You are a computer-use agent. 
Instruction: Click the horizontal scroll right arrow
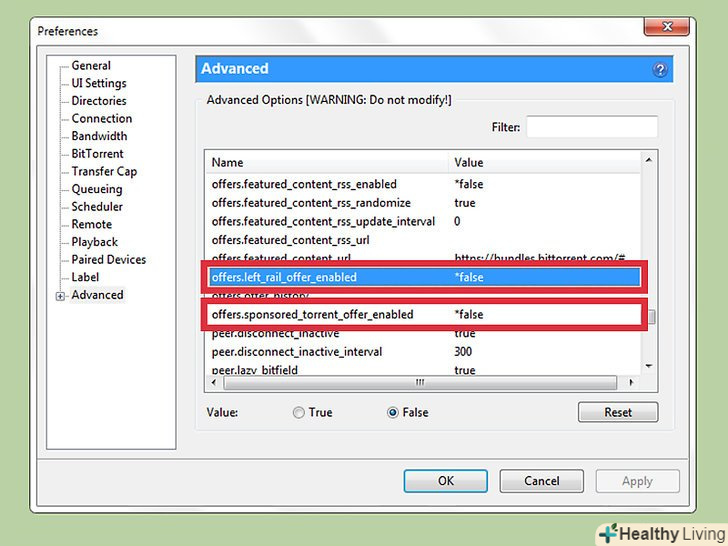631,383
